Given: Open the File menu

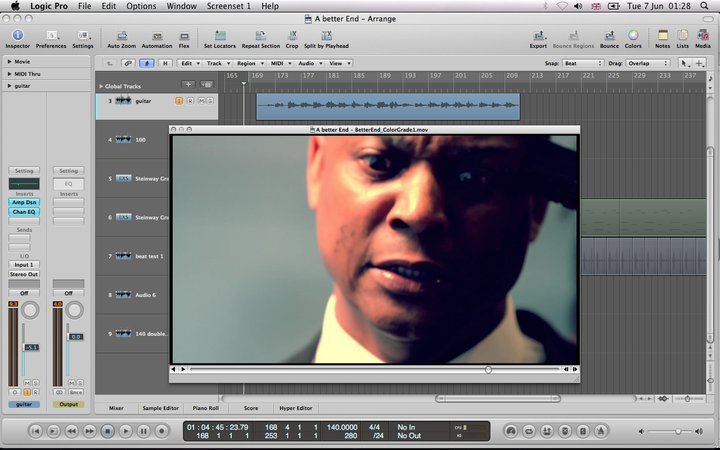Looking at the screenshot, I should 84,6.
